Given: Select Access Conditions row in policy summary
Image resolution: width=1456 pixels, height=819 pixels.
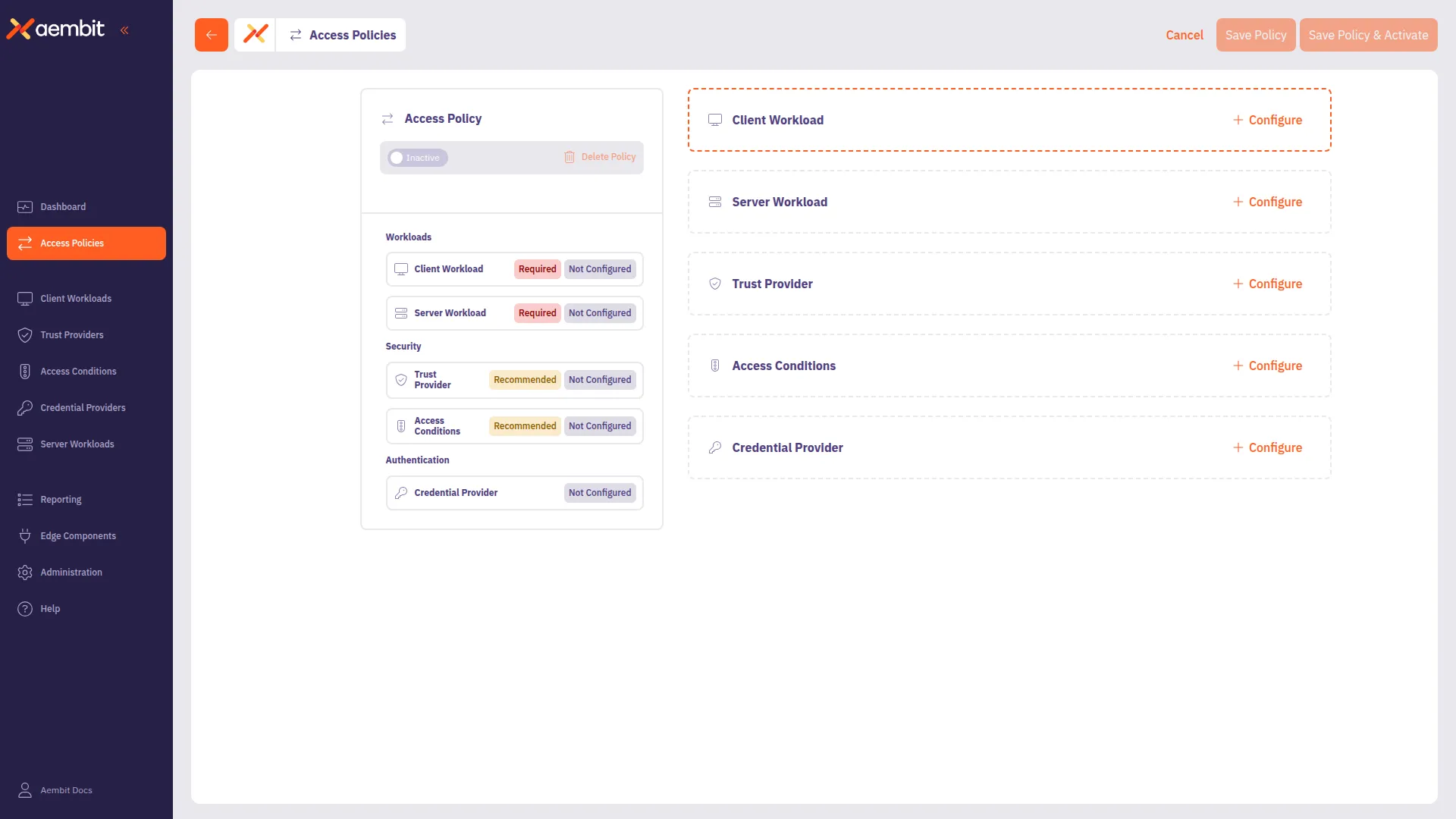Looking at the screenshot, I should (x=515, y=426).
